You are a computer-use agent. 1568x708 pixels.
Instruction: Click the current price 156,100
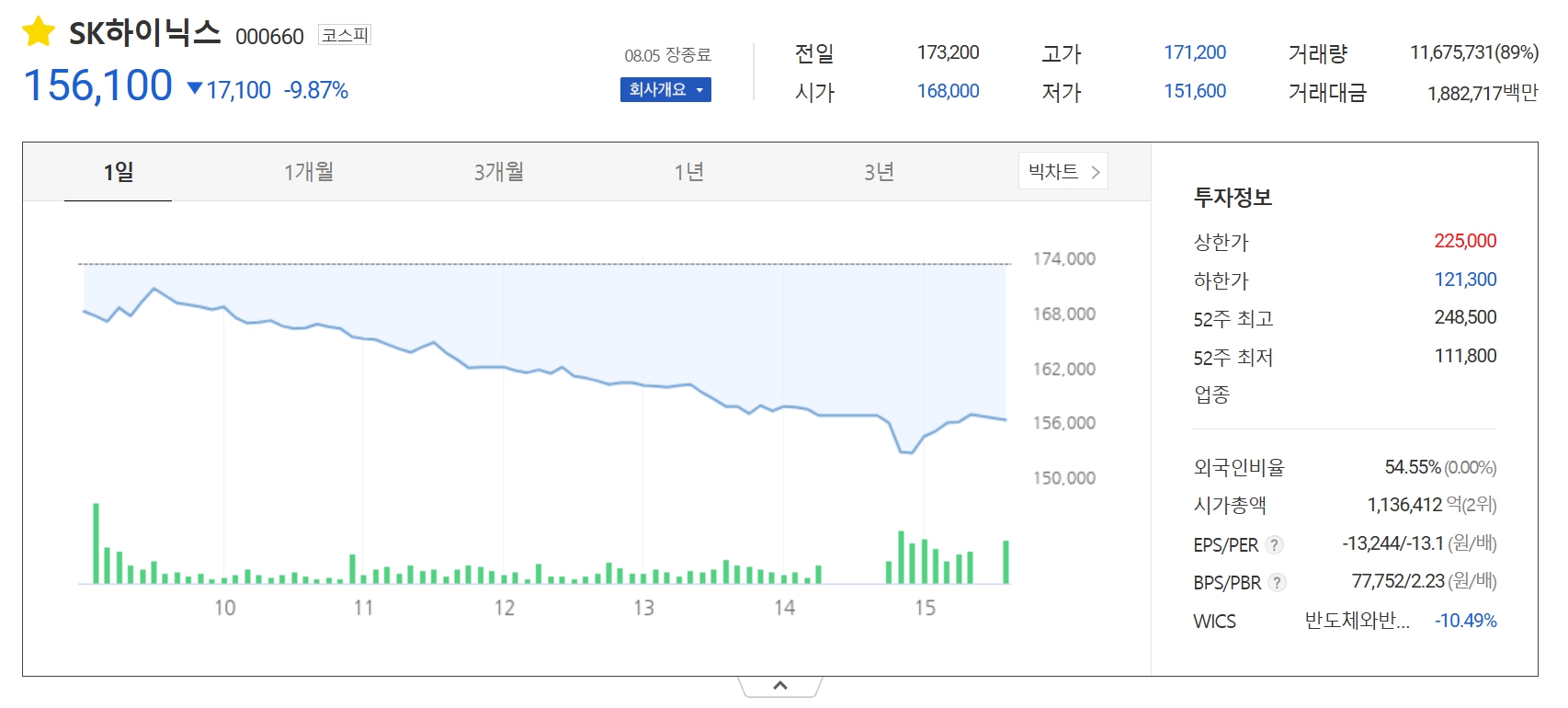(x=97, y=86)
